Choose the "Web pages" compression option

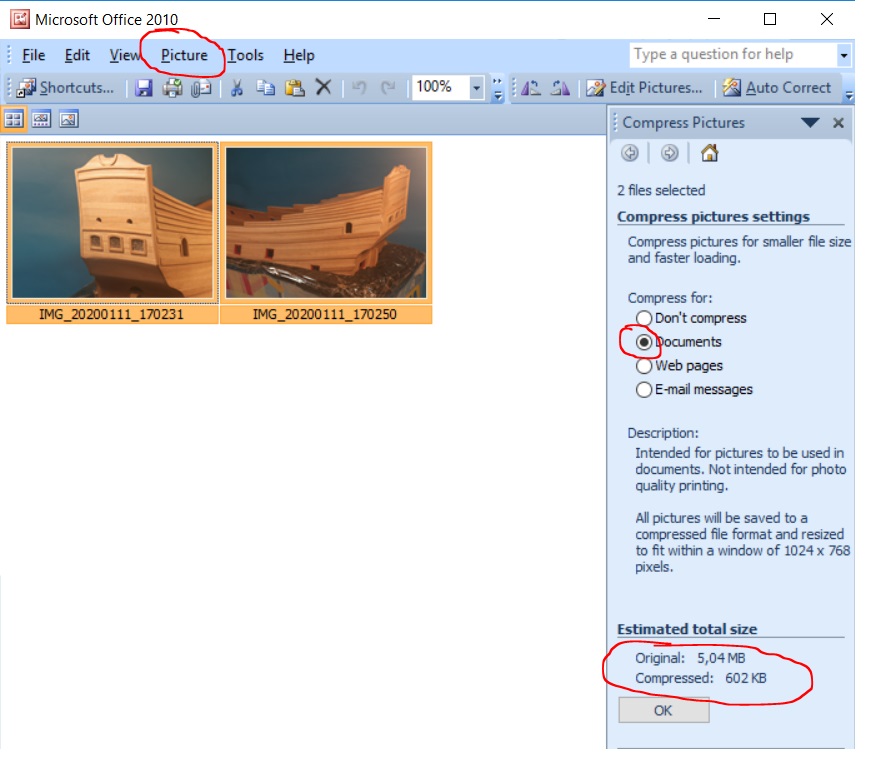[644, 366]
